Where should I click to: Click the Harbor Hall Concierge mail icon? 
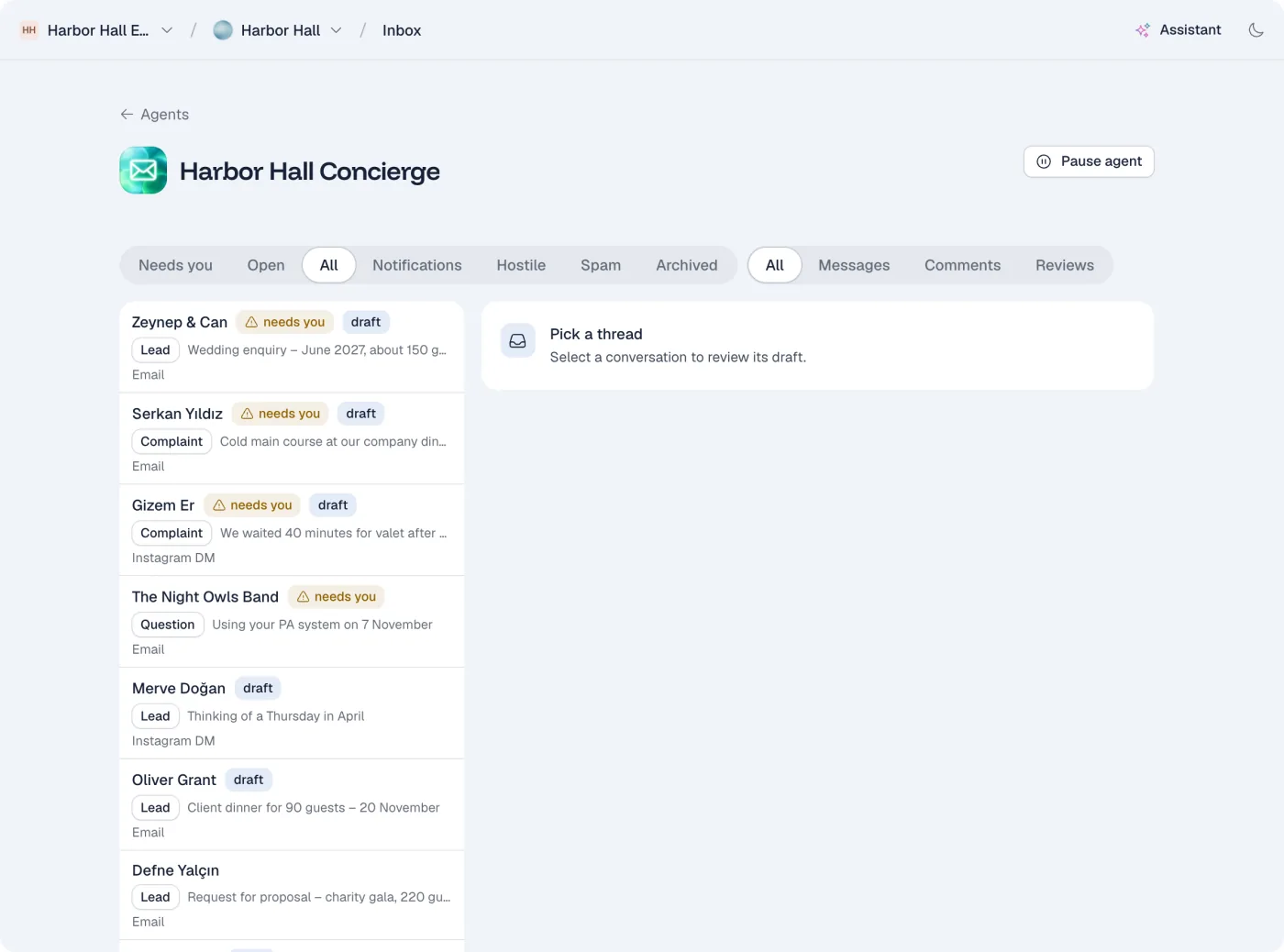[143, 171]
